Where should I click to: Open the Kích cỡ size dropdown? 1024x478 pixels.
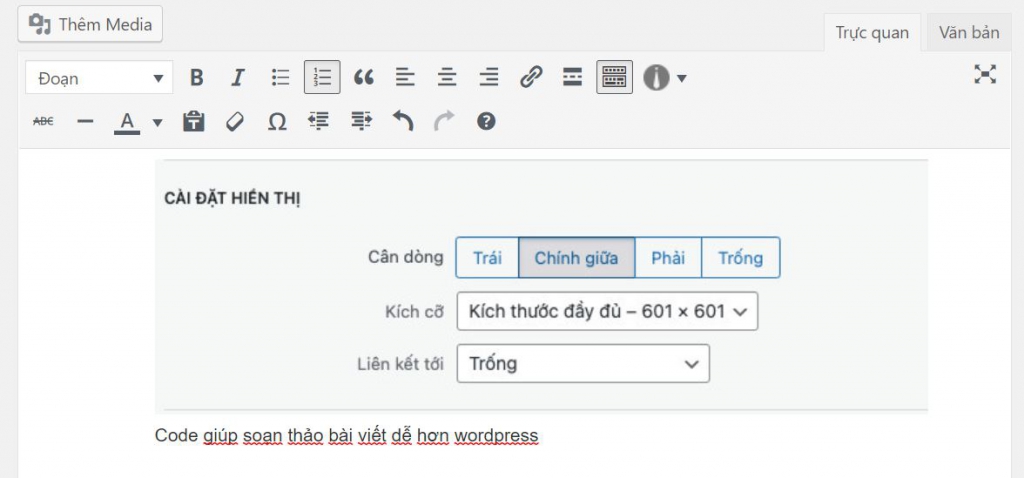pos(607,311)
